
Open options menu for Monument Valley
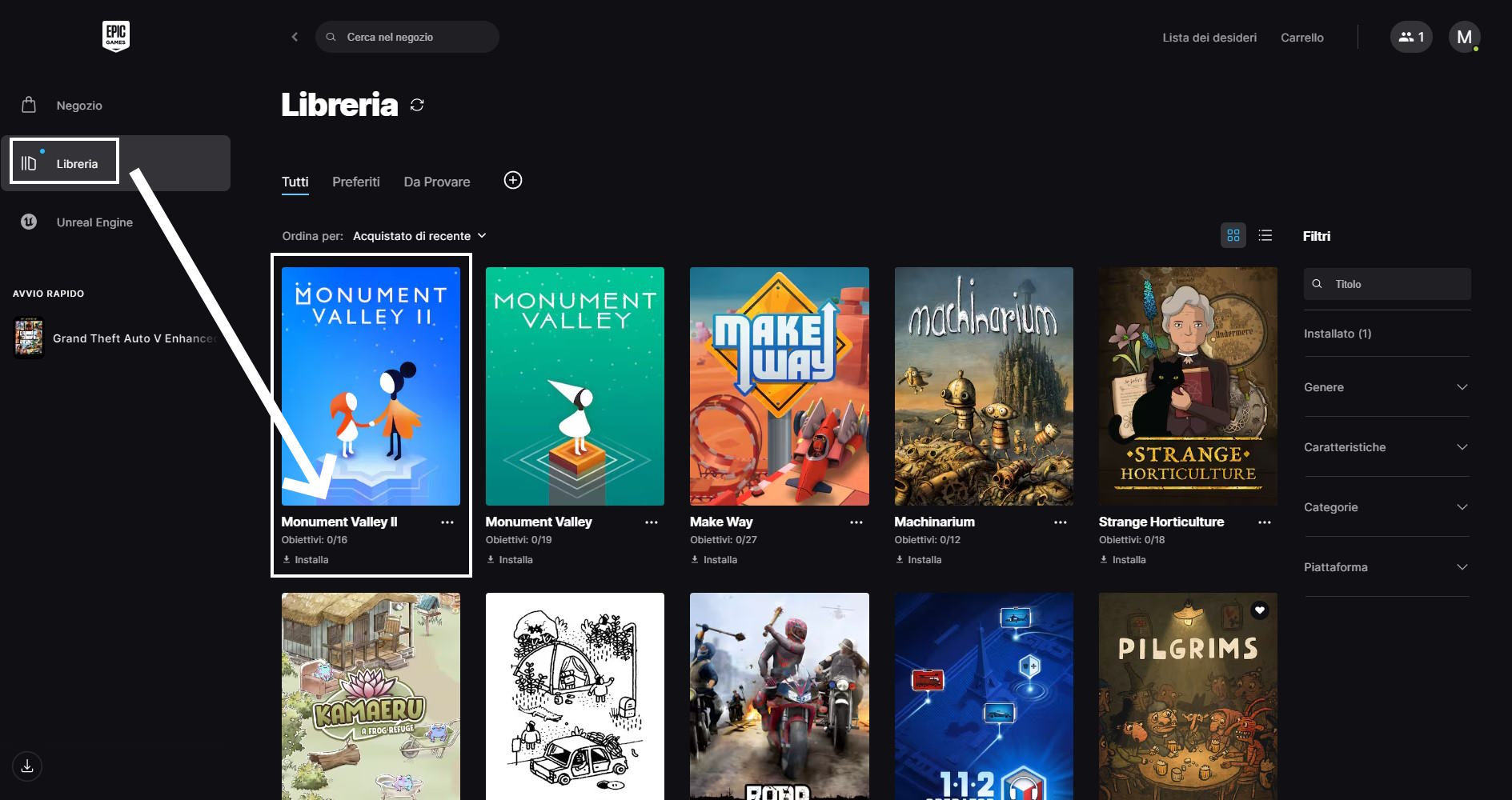pos(652,522)
